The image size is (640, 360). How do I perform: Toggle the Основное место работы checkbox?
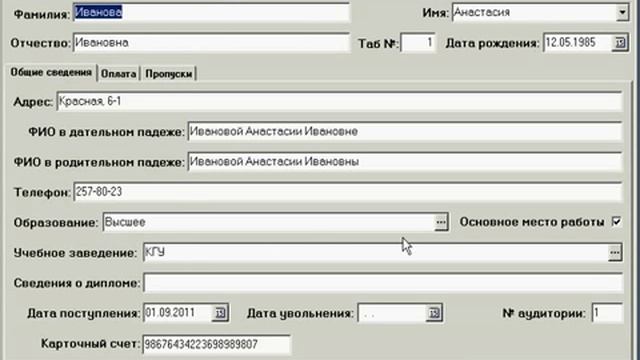(616, 222)
